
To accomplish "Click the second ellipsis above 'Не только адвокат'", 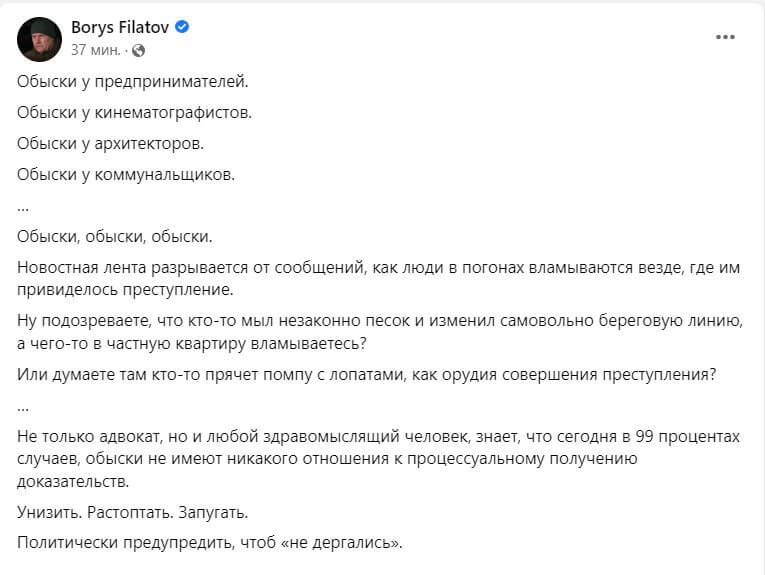I will tap(23, 408).
